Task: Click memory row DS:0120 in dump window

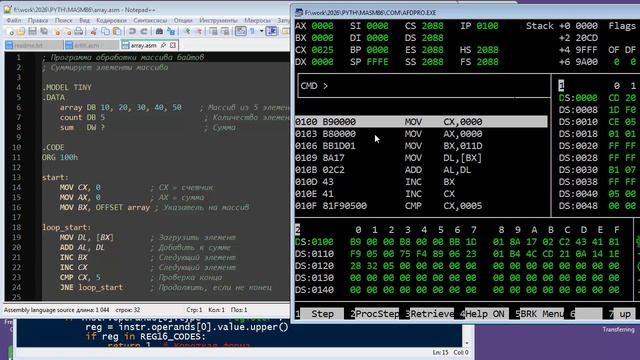Action: click(457, 266)
